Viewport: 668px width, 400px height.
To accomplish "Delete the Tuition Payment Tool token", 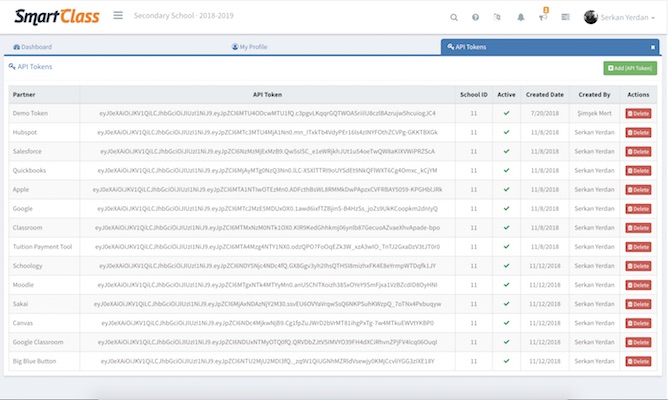I will tap(638, 247).
